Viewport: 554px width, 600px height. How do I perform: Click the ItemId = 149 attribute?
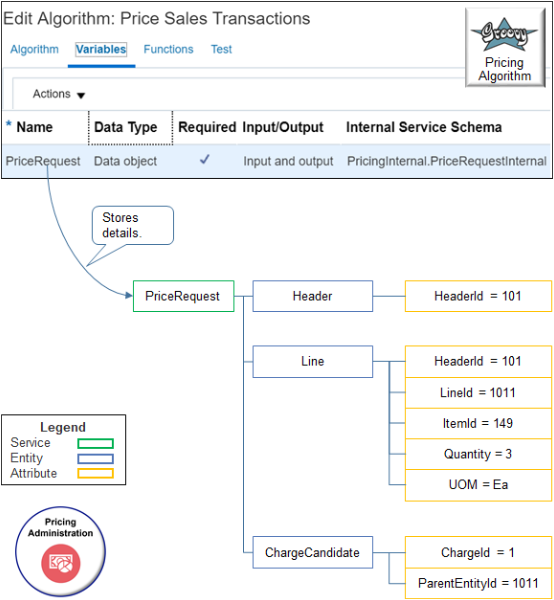pyautogui.click(x=478, y=423)
